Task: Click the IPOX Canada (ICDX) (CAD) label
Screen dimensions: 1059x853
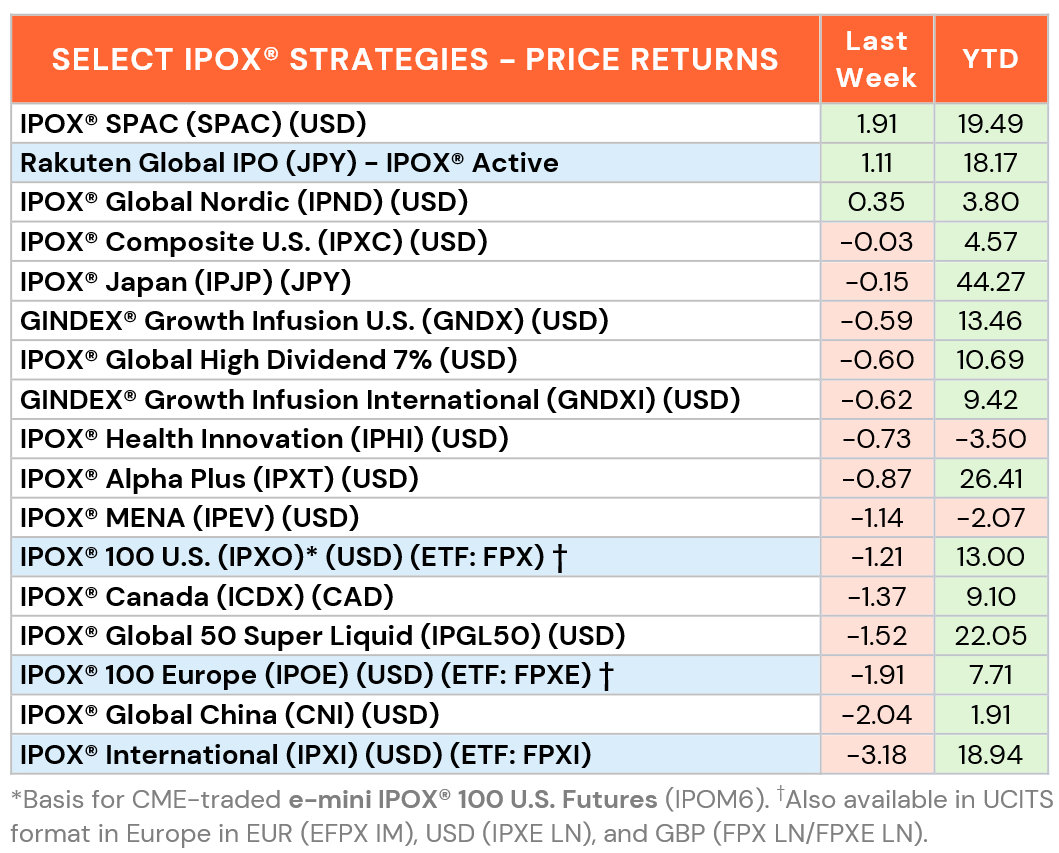Action: click(x=207, y=597)
